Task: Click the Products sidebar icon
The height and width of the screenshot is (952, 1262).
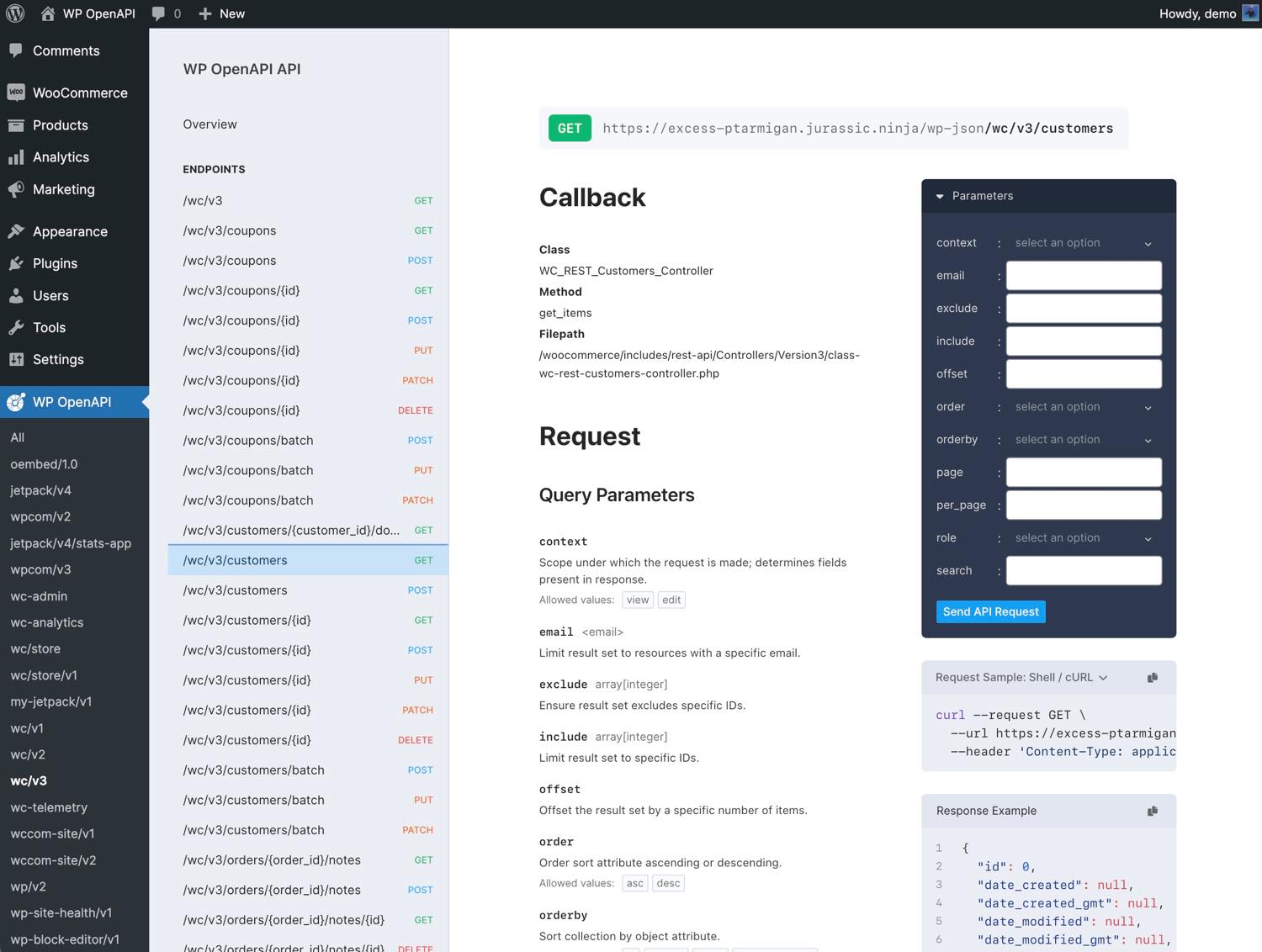Action: click(16, 125)
